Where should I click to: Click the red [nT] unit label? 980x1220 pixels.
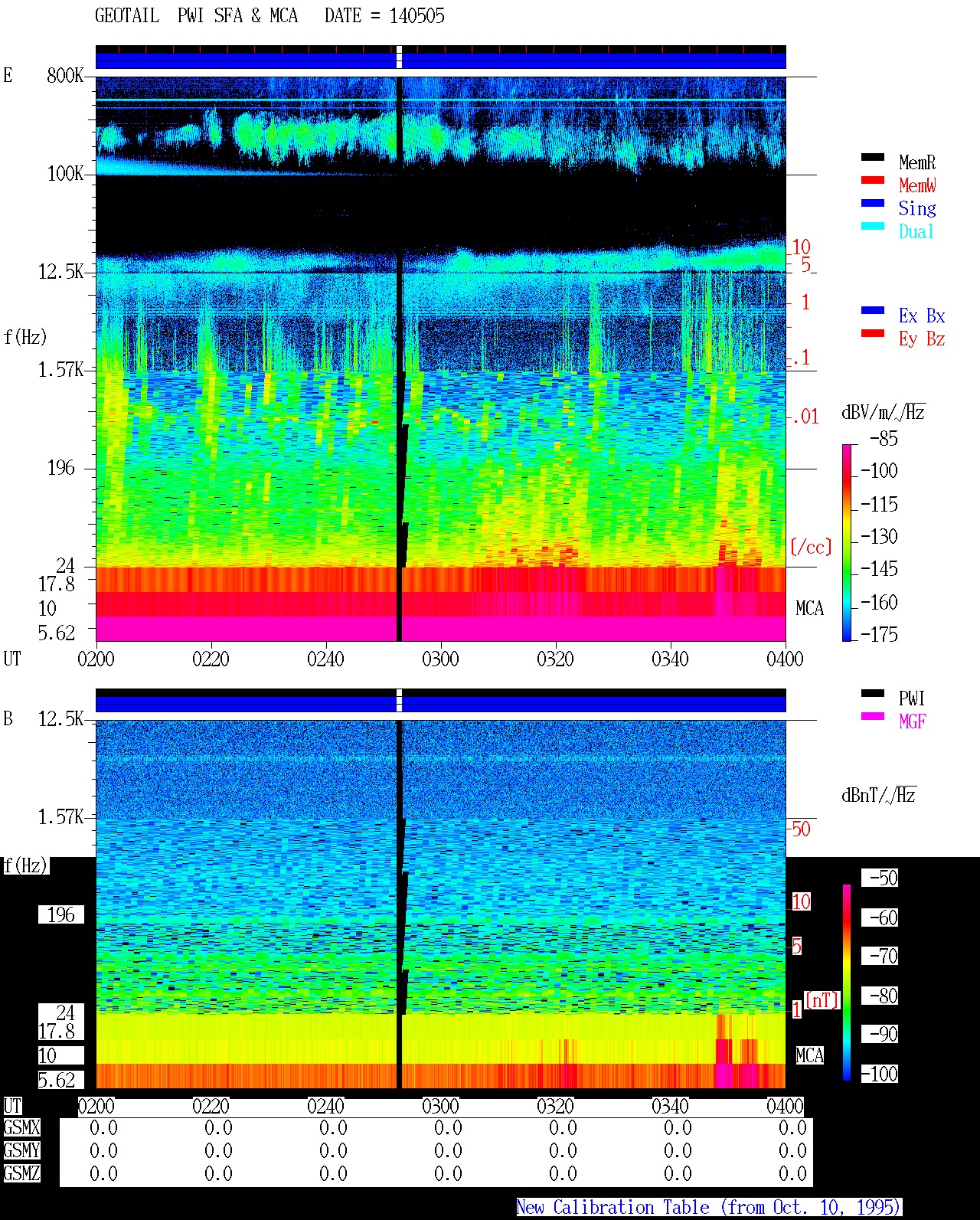pyautogui.click(x=822, y=1000)
